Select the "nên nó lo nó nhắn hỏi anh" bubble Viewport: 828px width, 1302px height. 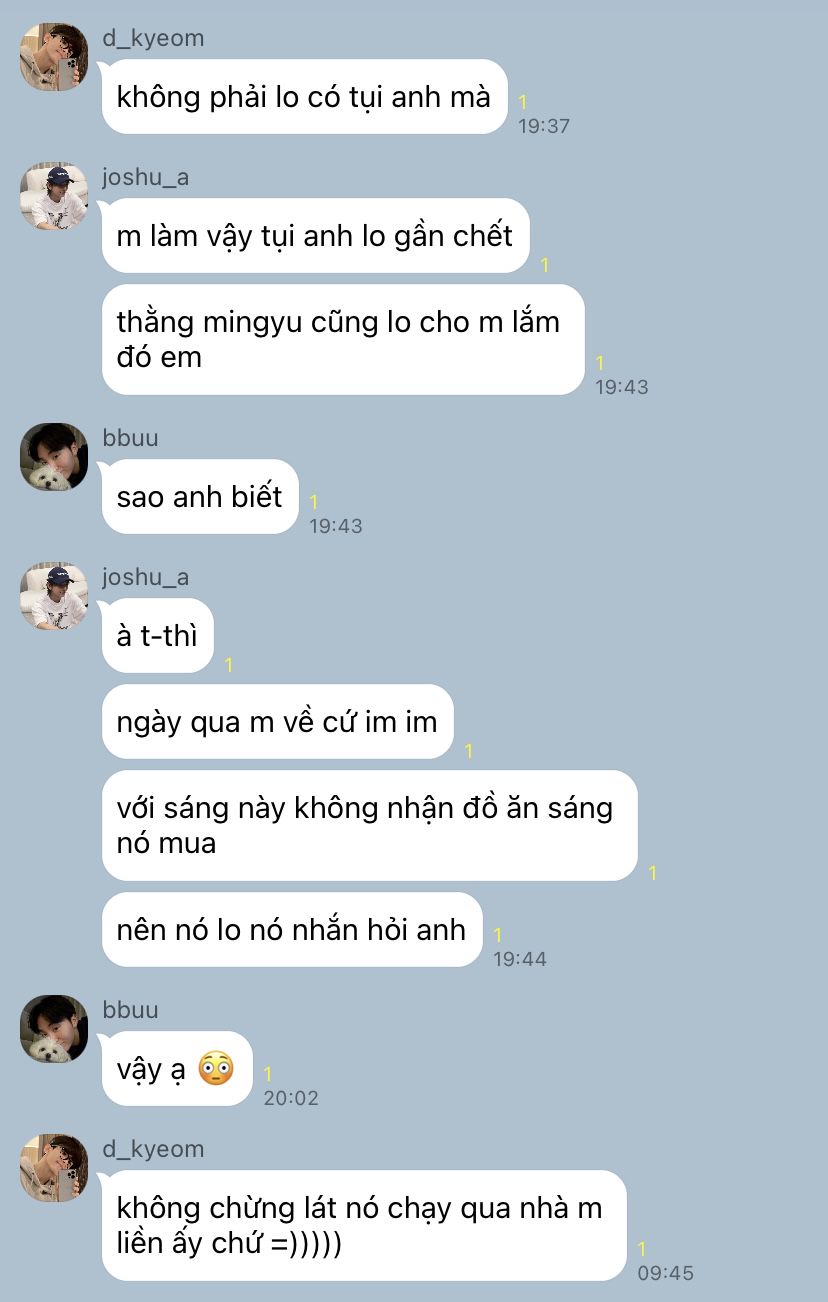pyautogui.click(x=292, y=929)
